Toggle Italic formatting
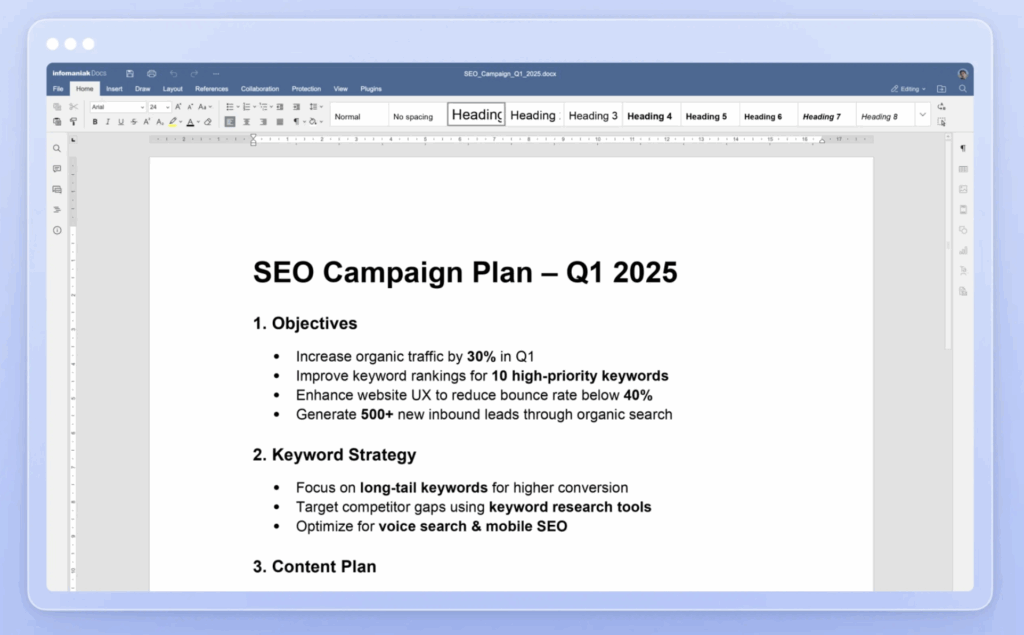The height and width of the screenshot is (635, 1024). [x=108, y=122]
